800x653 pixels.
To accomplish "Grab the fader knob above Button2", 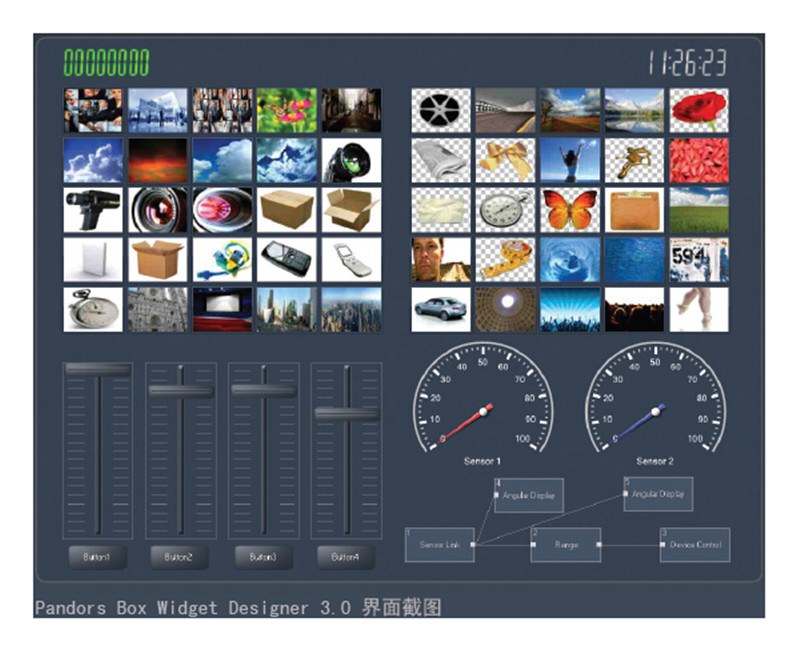I will [181, 391].
